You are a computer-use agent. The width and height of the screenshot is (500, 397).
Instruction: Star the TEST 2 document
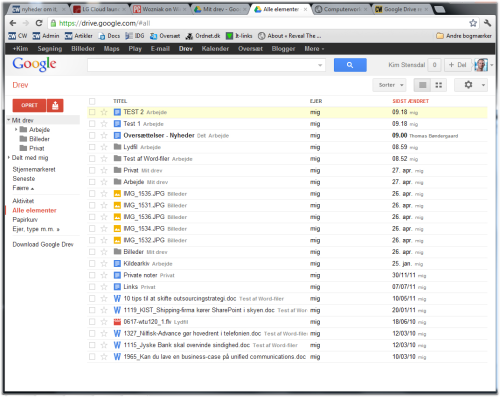pyautogui.click(x=104, y=112)
